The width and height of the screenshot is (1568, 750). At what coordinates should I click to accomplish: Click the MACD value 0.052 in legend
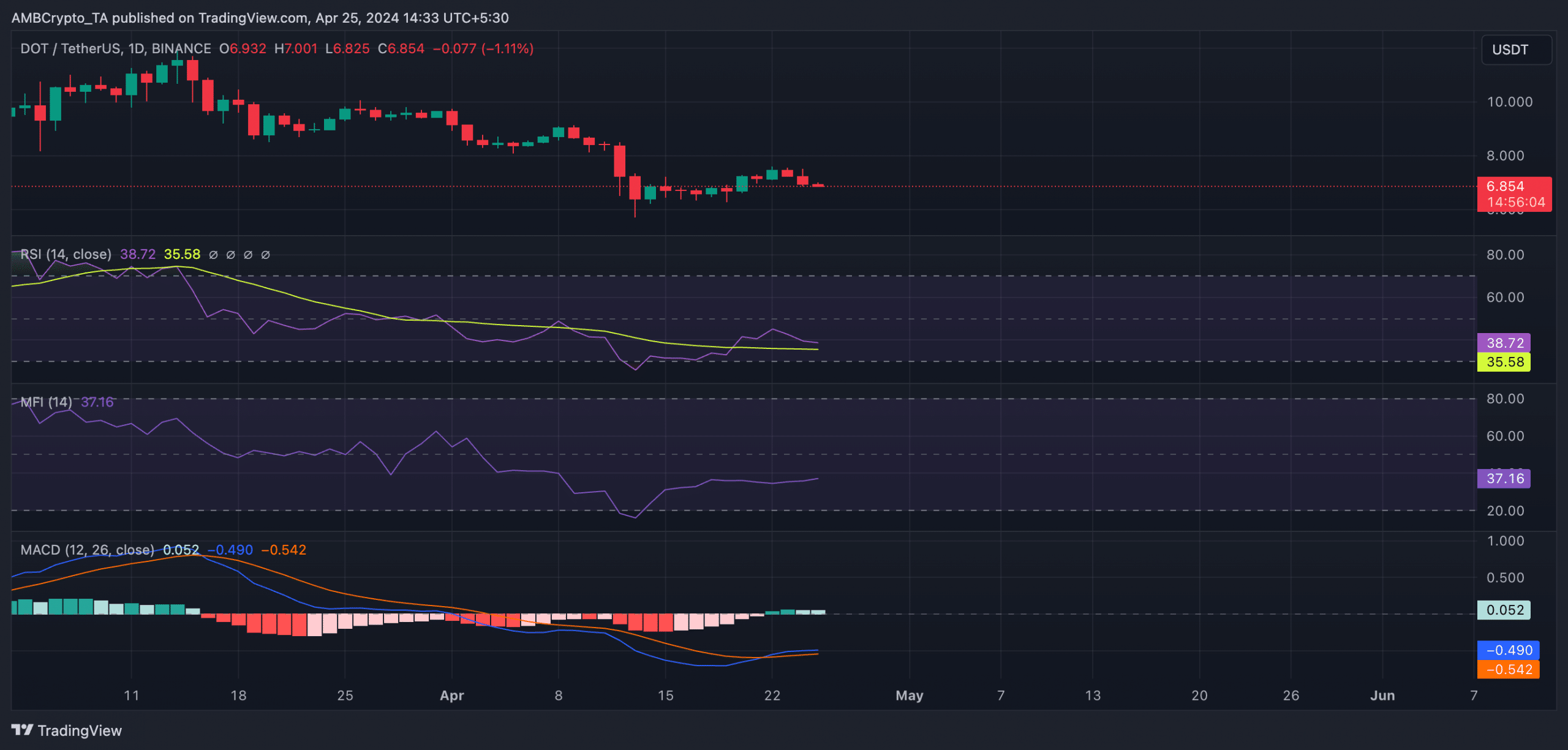click(x=181, y=550)
